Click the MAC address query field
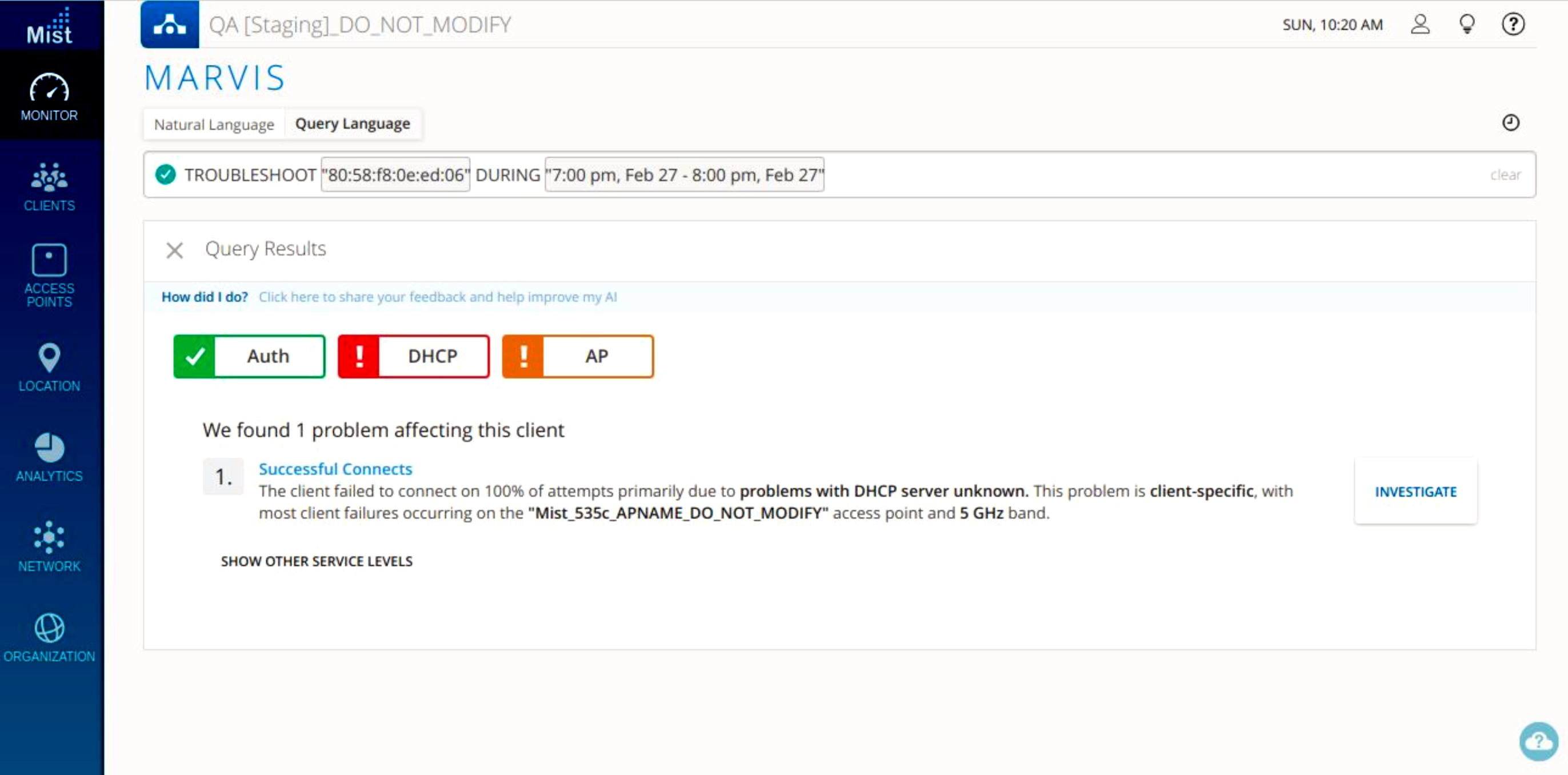 click(x=395, y=175)
